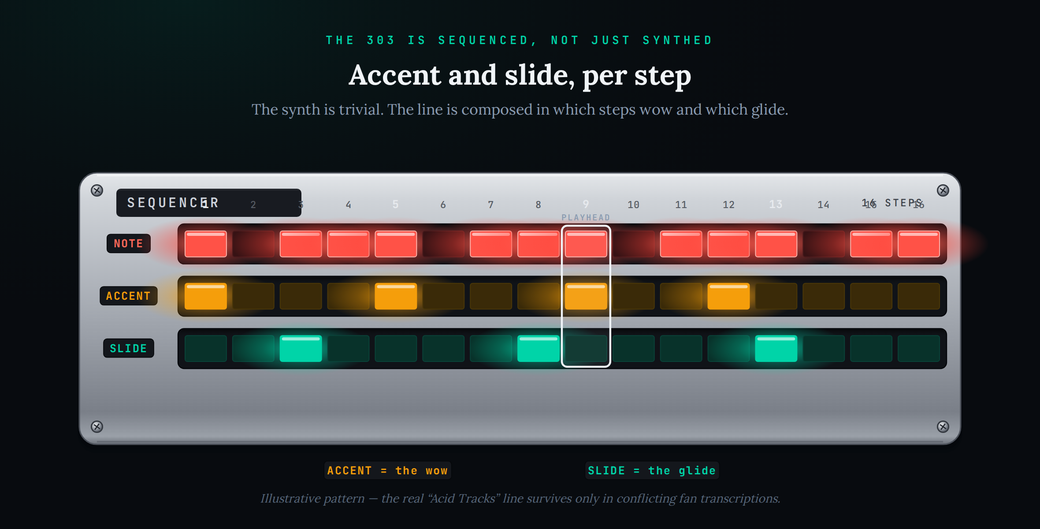Enable SLIDE on step 10
The width and height of the screenshot is (1040, 529).
[633, 349]
